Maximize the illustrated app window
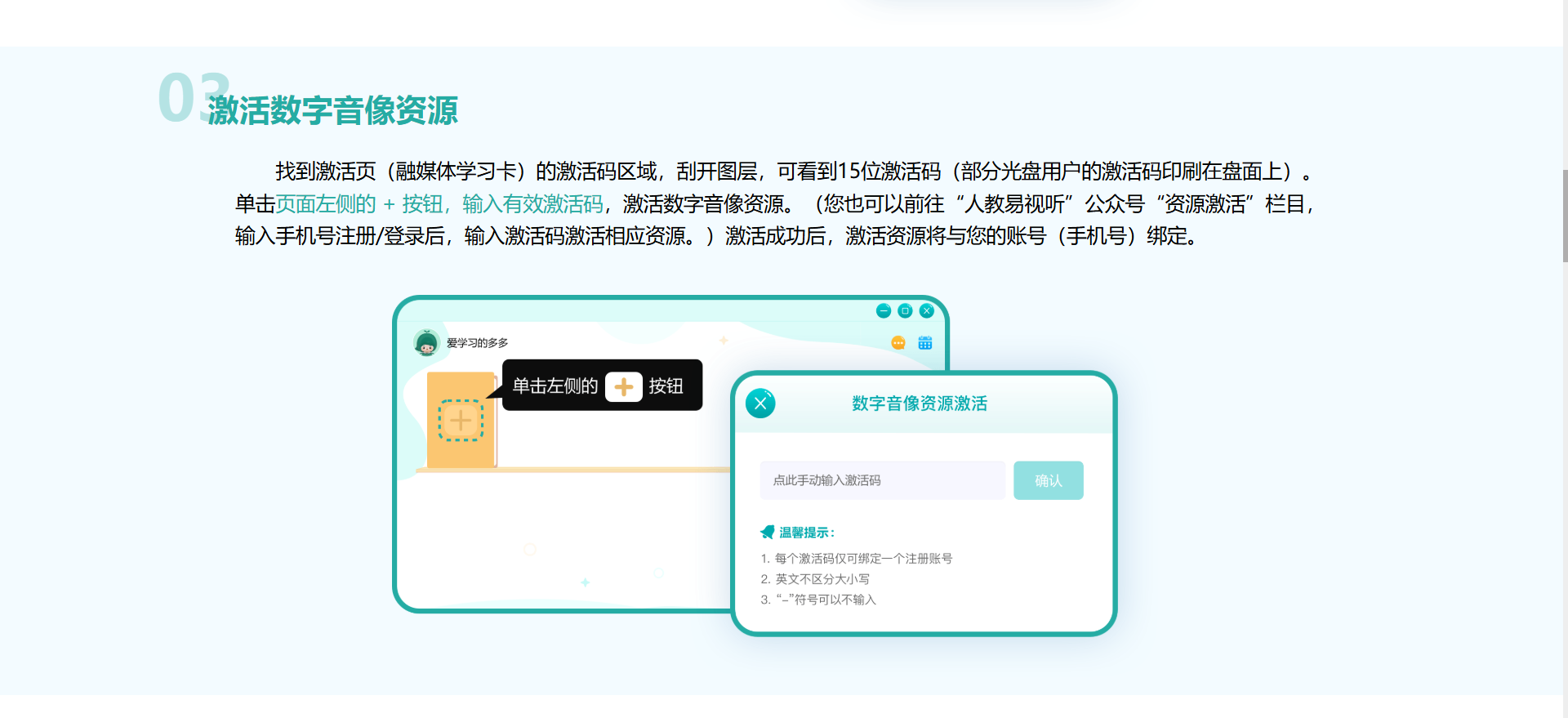The width and height of the screenshot is (1568, 718). click(x=905, y=311)
